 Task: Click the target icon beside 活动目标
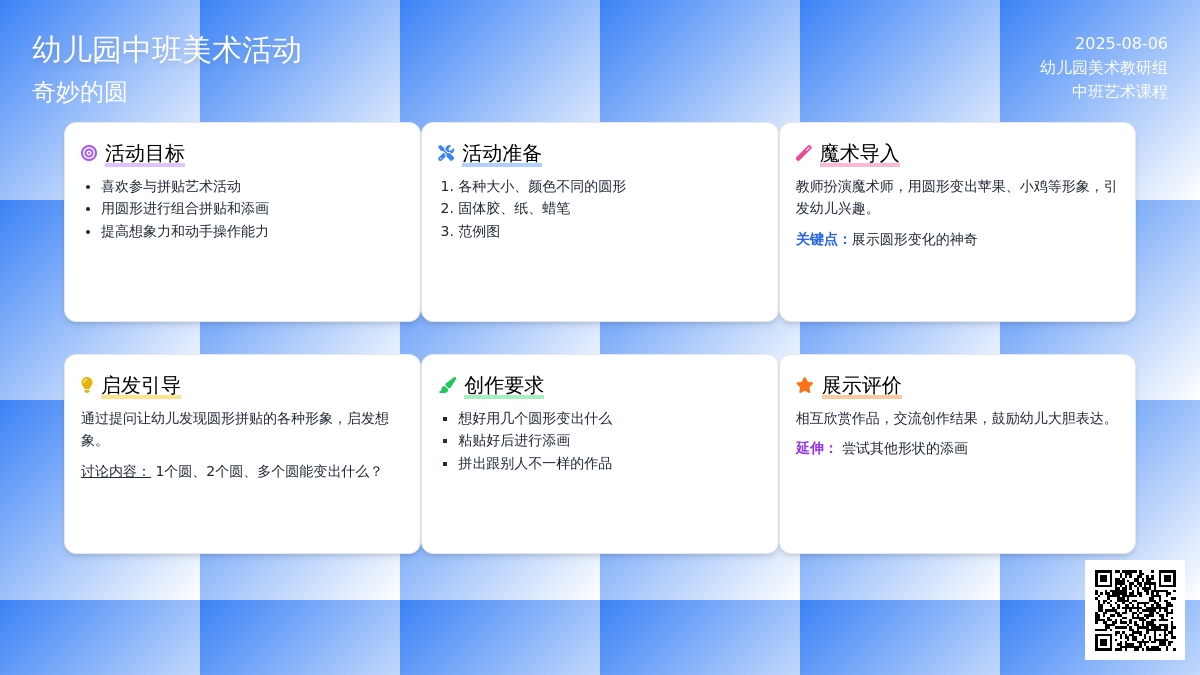point(89,153)
